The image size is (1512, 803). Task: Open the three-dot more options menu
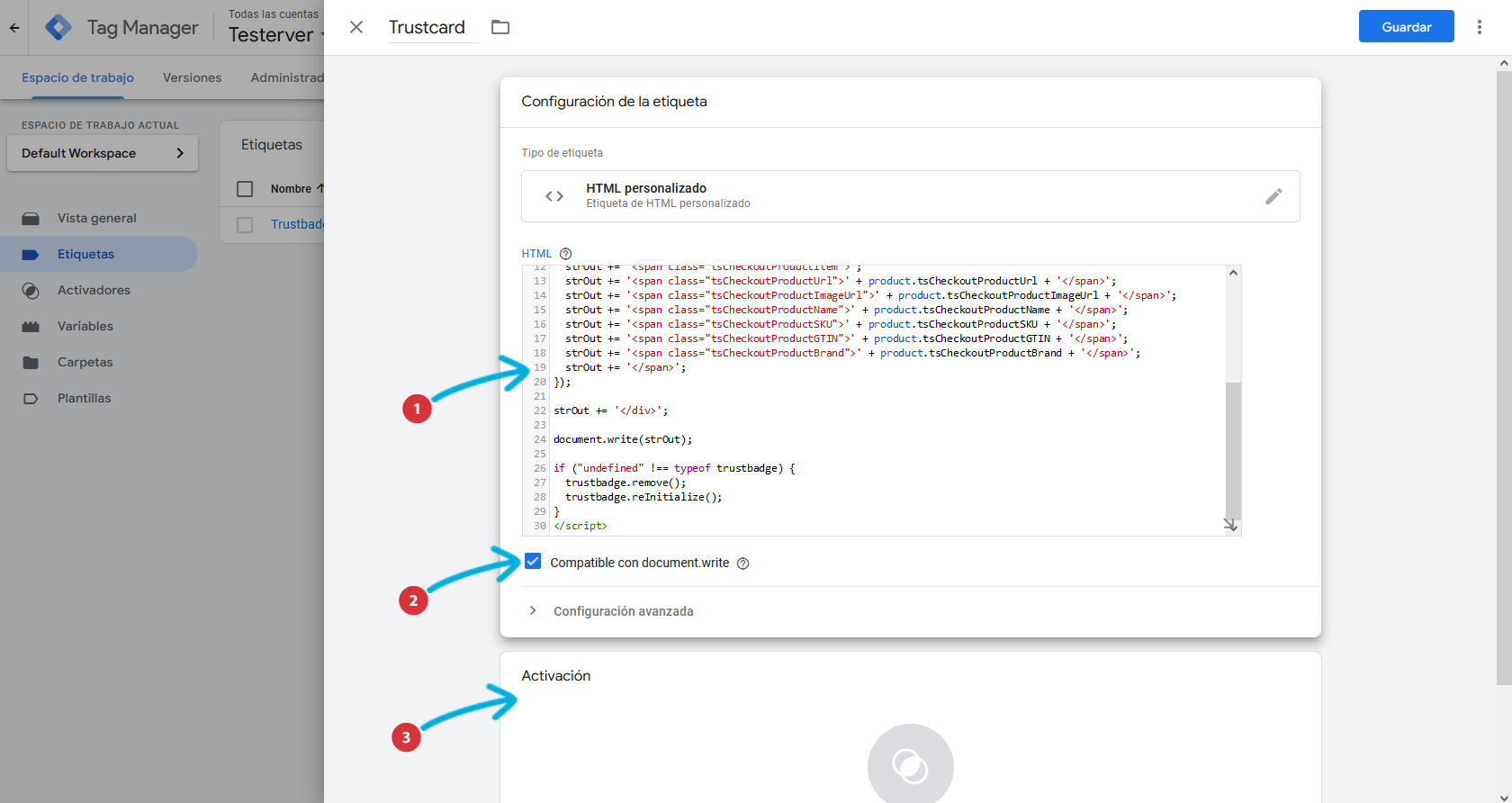tap(1480, 27)
